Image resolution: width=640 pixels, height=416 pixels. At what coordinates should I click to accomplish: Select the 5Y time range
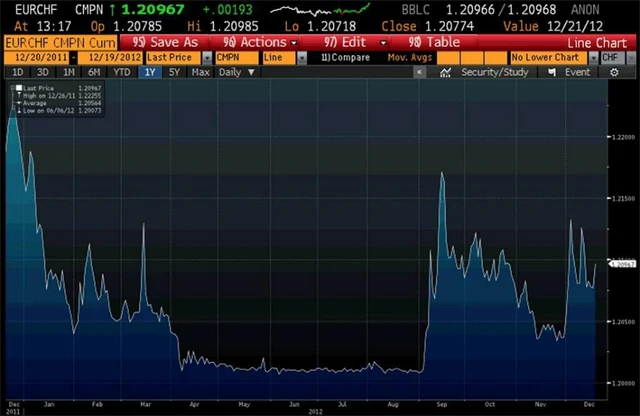[174, 73]
